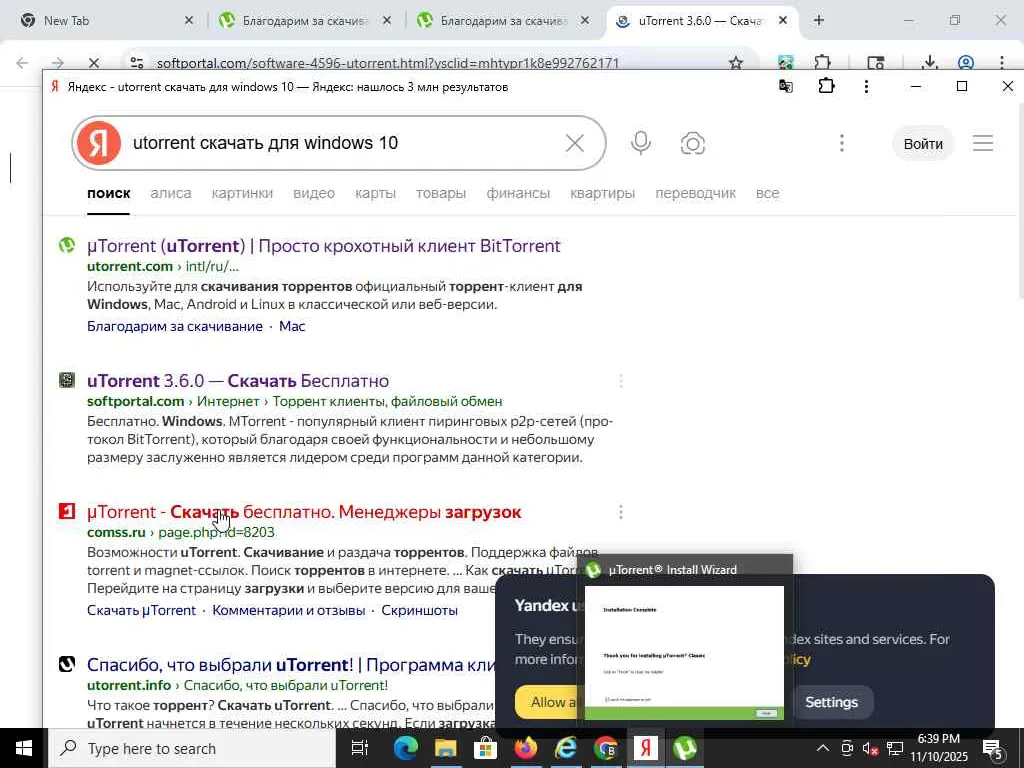Open utorrent.info Спасибо result

pyautogui.click(x=291, y=665)
